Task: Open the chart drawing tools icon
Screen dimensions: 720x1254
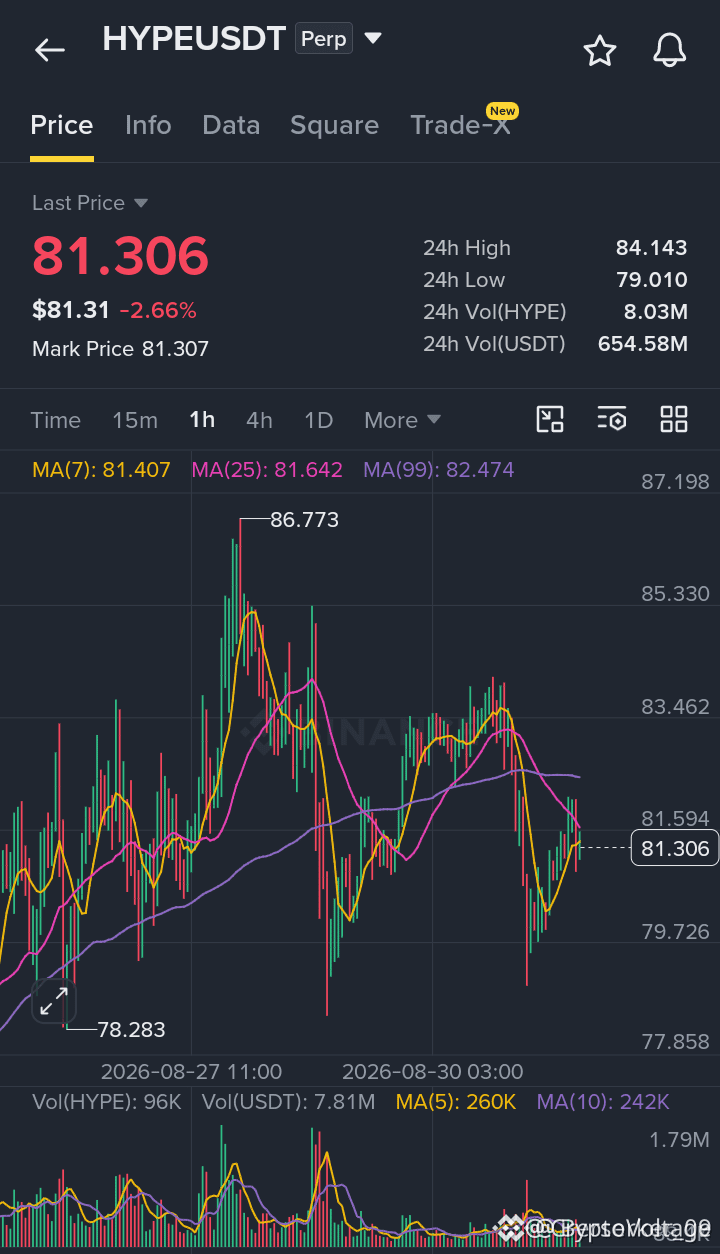Action: [550, 419]
